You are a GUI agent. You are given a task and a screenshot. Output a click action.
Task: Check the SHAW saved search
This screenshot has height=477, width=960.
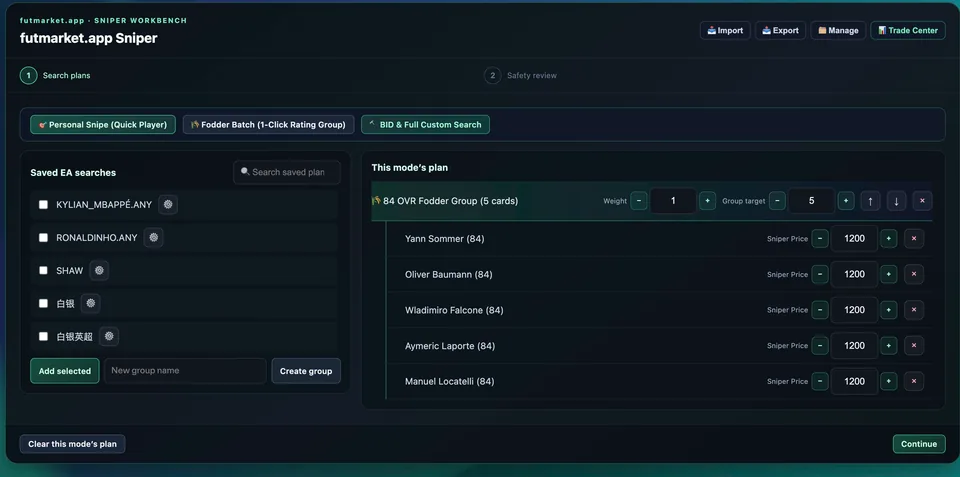pos(43,271)
